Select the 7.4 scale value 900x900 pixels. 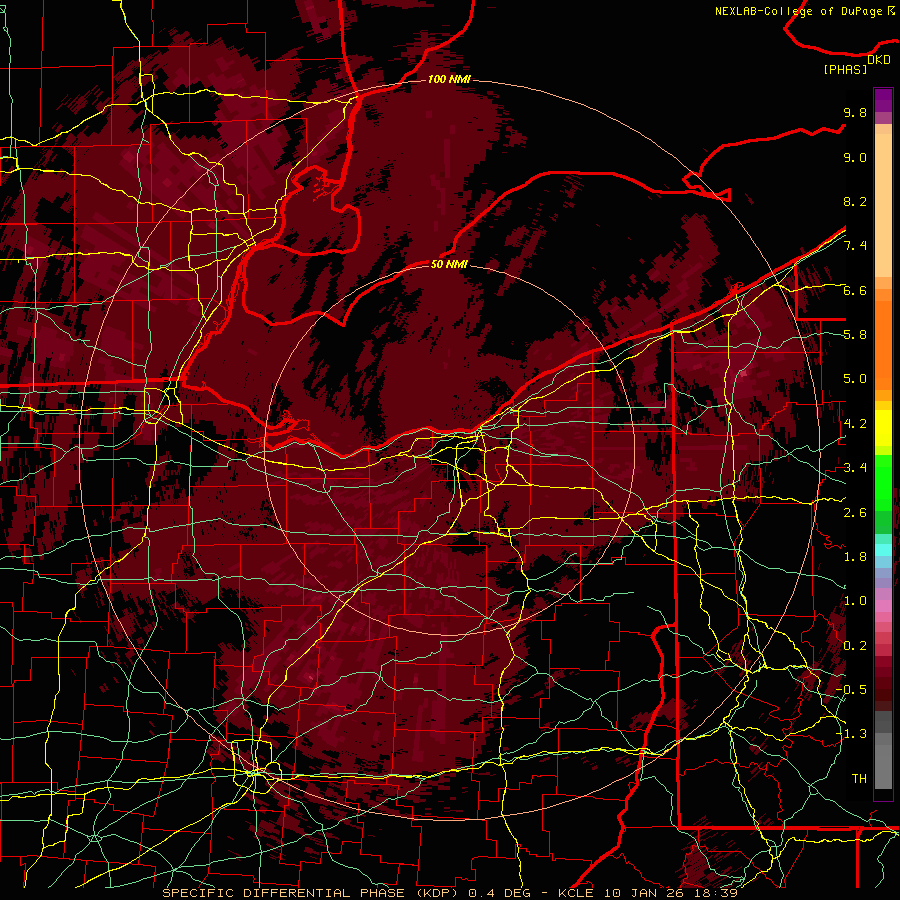(x=855, y=246)
